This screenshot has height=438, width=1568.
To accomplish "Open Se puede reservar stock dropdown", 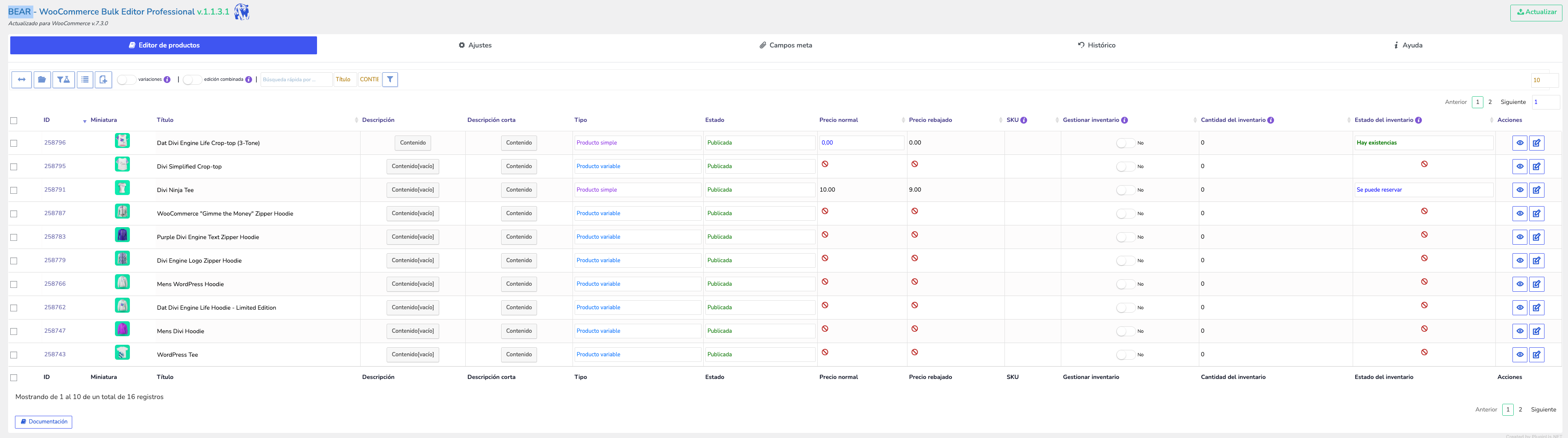I will tap(1424, 189).
